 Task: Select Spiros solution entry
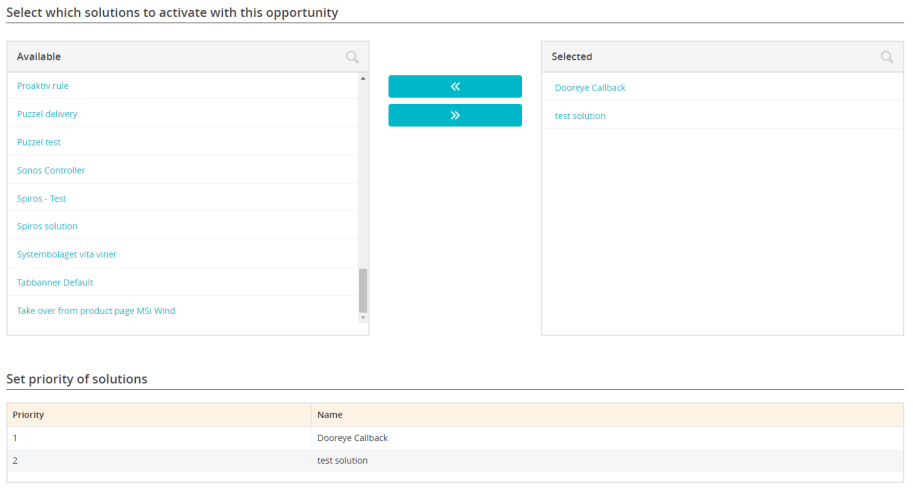click(x=47, y=226)
